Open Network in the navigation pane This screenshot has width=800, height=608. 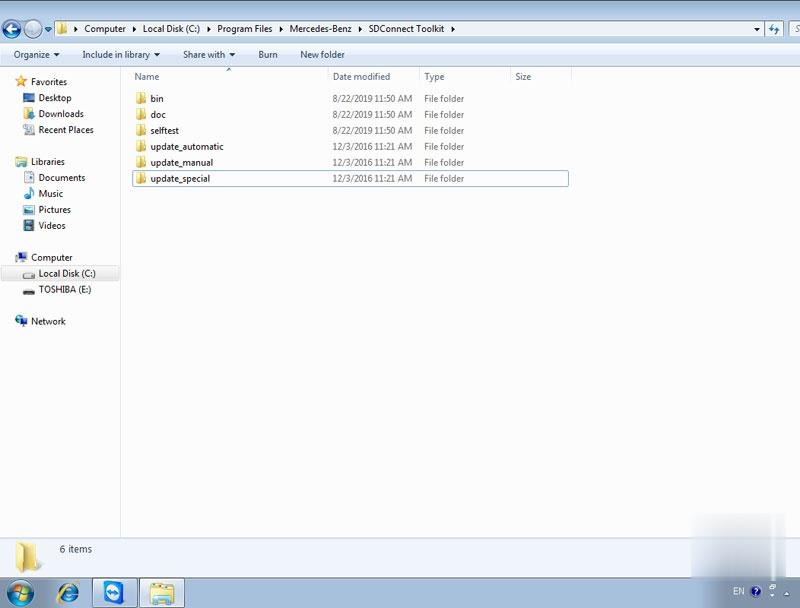pos(48,322)
